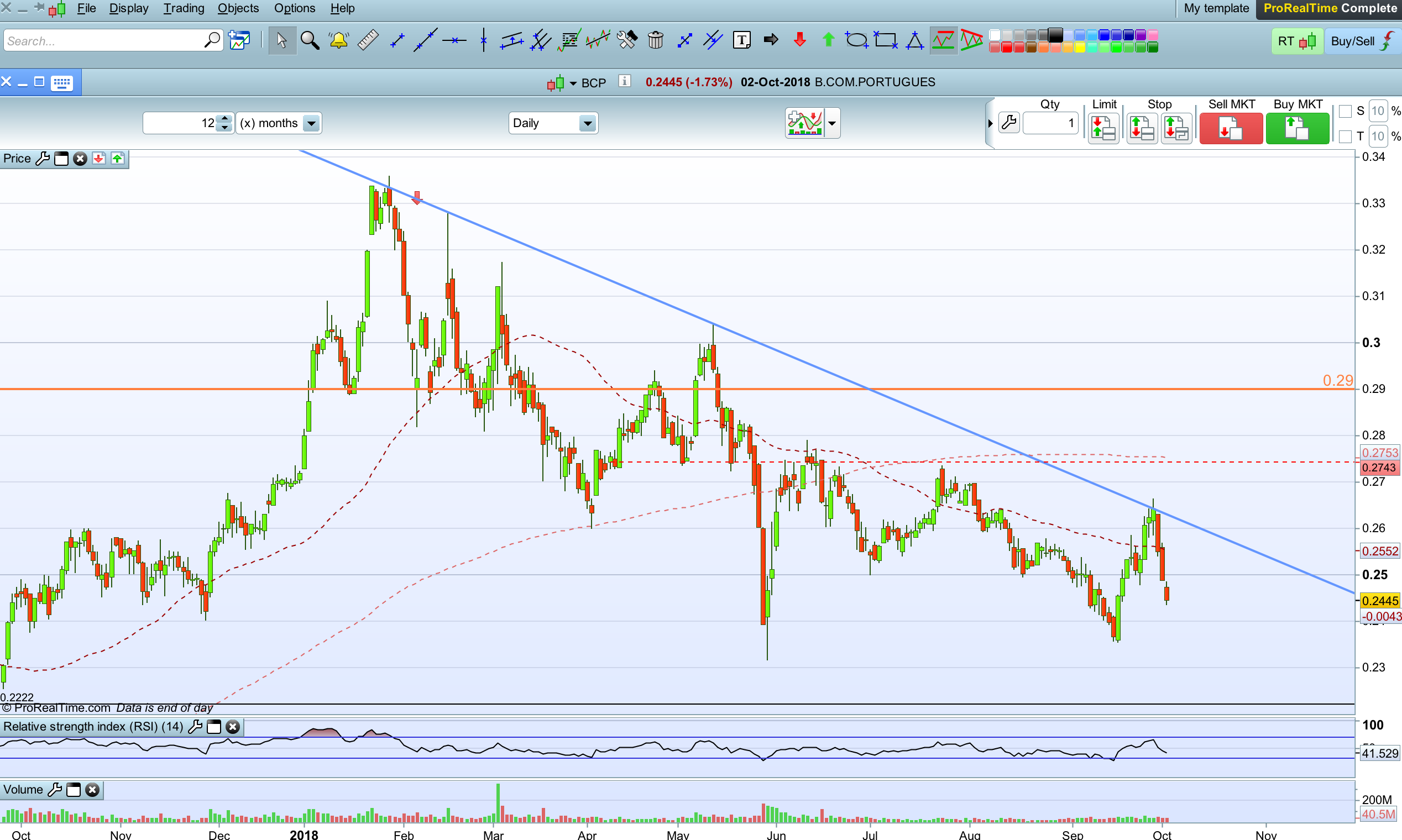Open the Trading menu
Viewport: 1402px width, 840px height.
[184, 8]
